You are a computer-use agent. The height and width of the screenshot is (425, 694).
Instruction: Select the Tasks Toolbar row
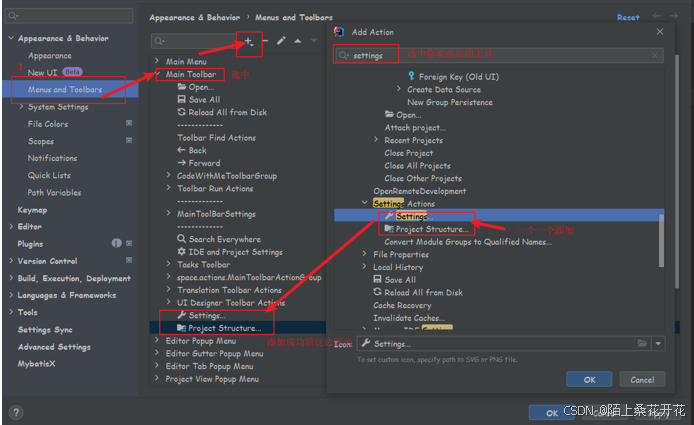tap(204, 265)
